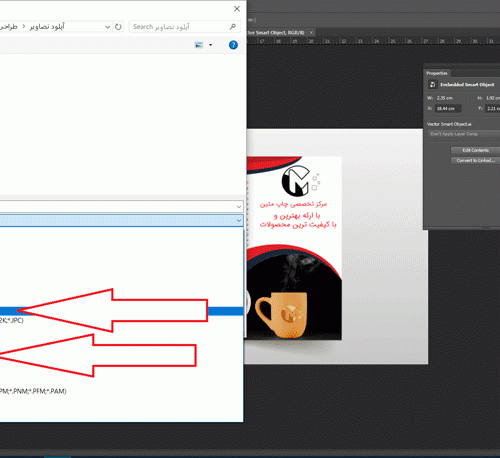This screenshot has width=500, height=458.
Task: Click the آپلود تصاویر breadcrumb folder
Action: pyautogui.click(x=47, y=26)
